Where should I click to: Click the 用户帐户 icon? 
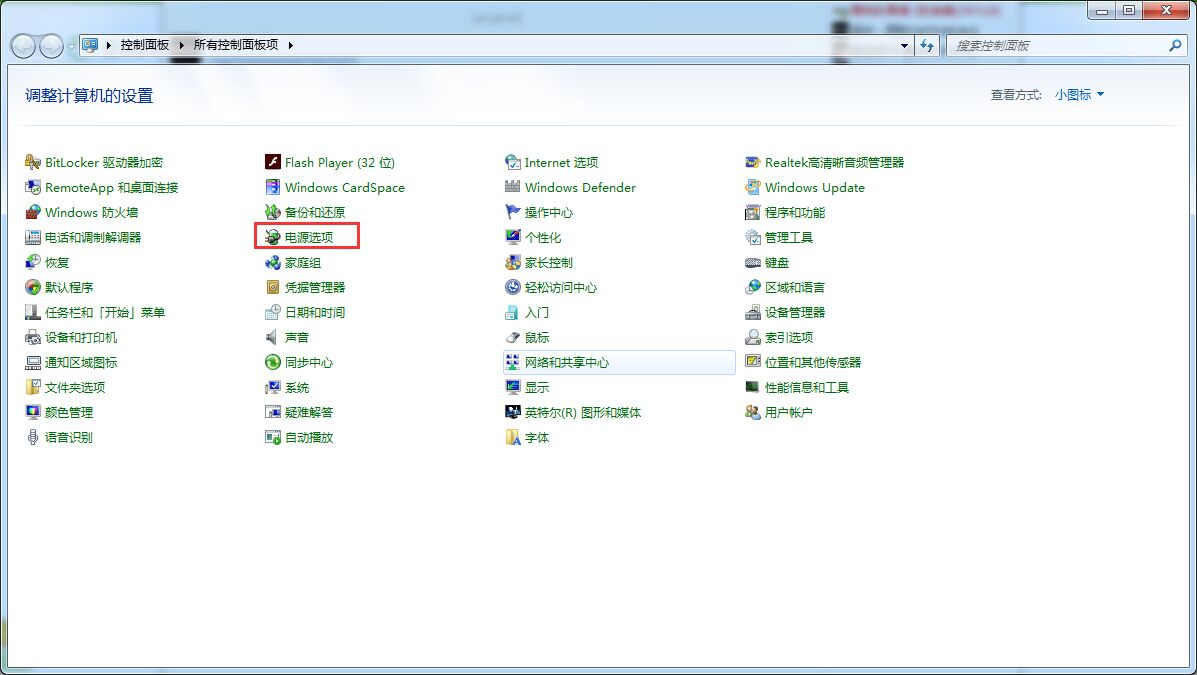(753, 412)
